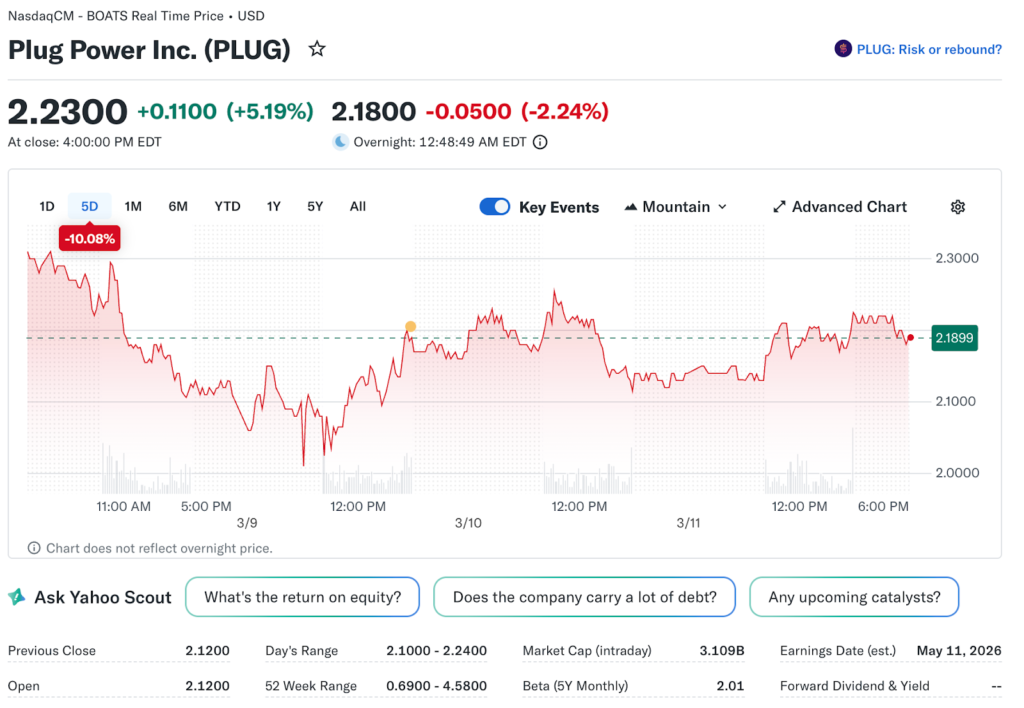Click the star icon to follow PLUG
The height and width of the screenshot is (708, 1024).
tap(317, 49)
